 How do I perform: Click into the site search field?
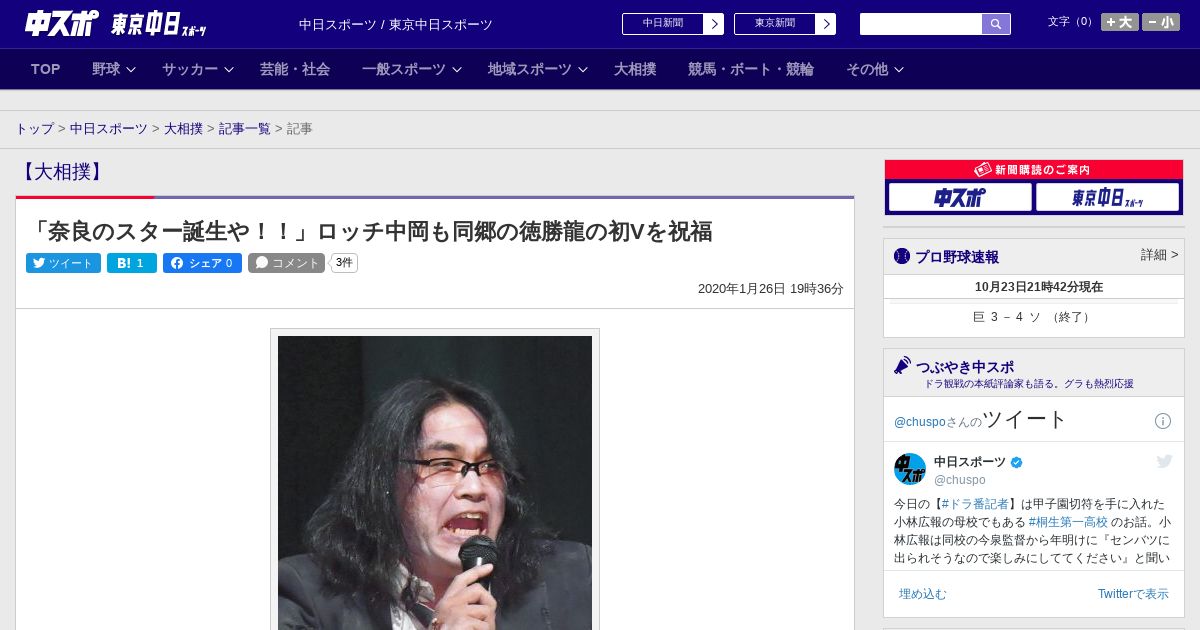pos(921,24)
